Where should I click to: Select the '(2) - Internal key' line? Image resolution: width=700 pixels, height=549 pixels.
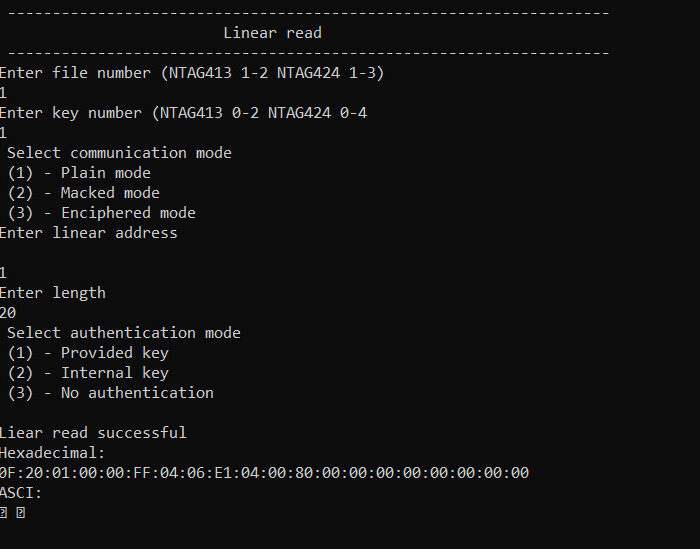point(88,373)
